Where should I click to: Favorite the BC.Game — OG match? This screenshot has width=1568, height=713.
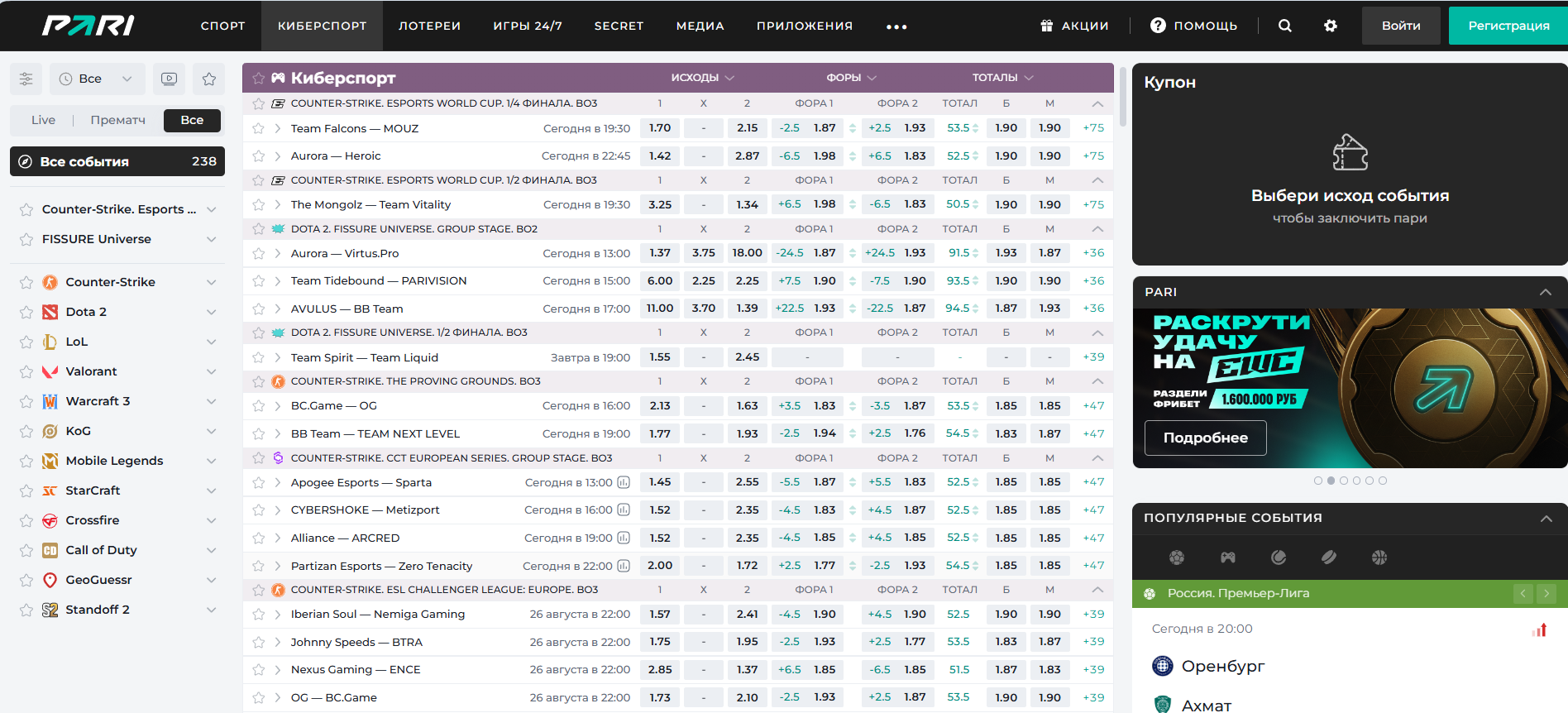point(258,405)
